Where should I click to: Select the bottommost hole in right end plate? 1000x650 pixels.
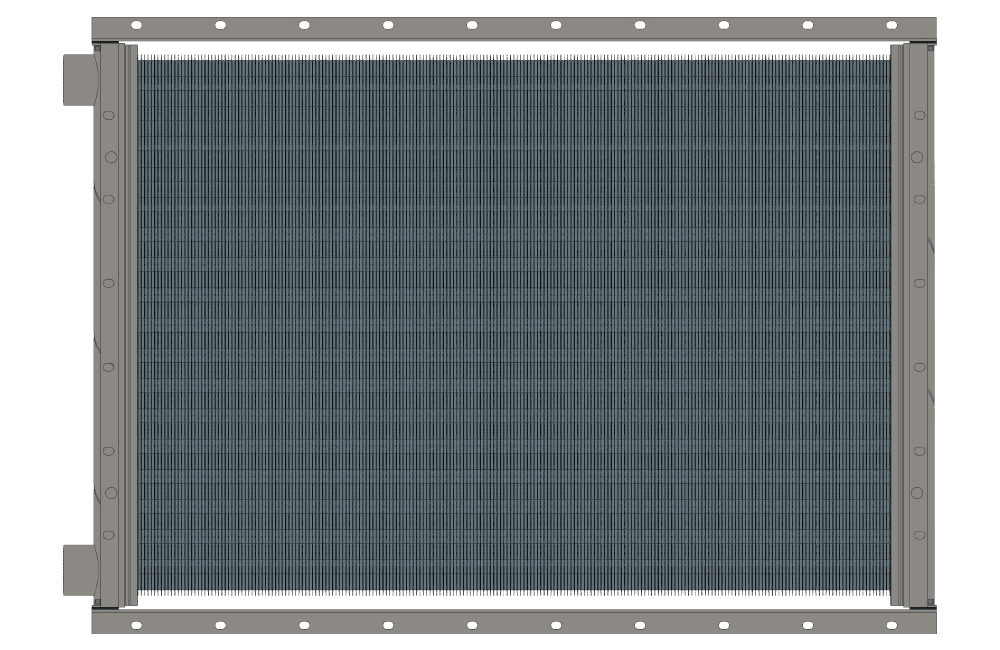[919, 535]
